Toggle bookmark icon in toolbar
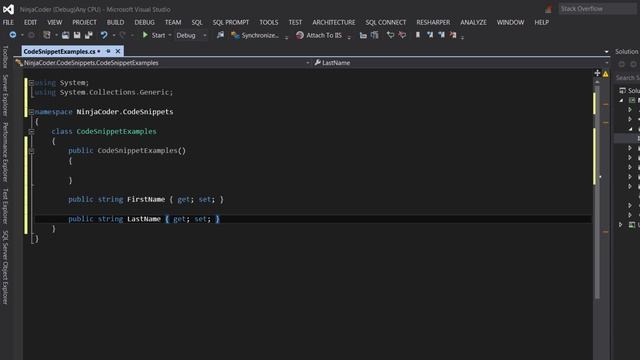The width and height of the screenshot is (640, 360). click(418, 35)
